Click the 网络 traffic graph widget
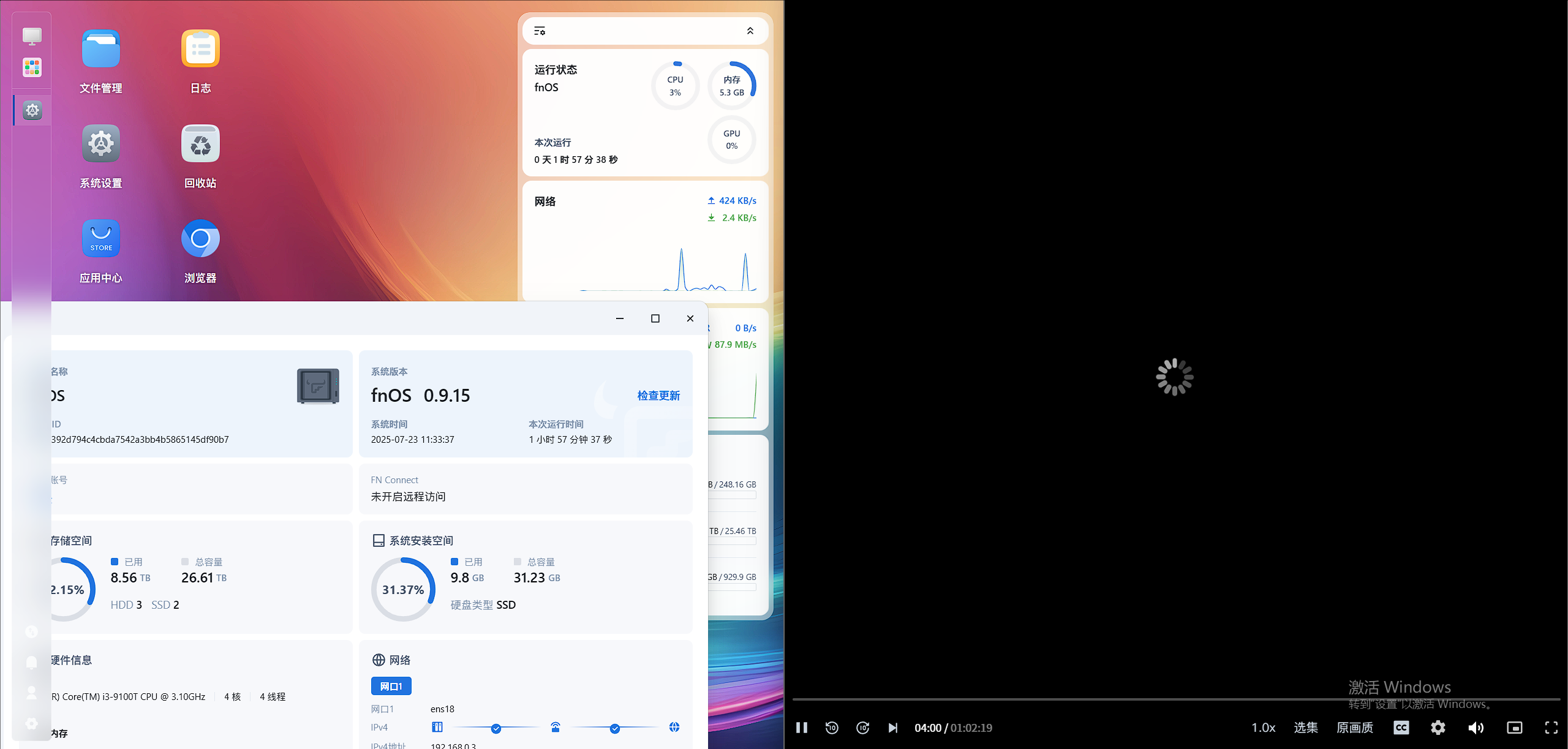Screen dimensions: 1568x749 pyautogui.click(x=645, y=242)
